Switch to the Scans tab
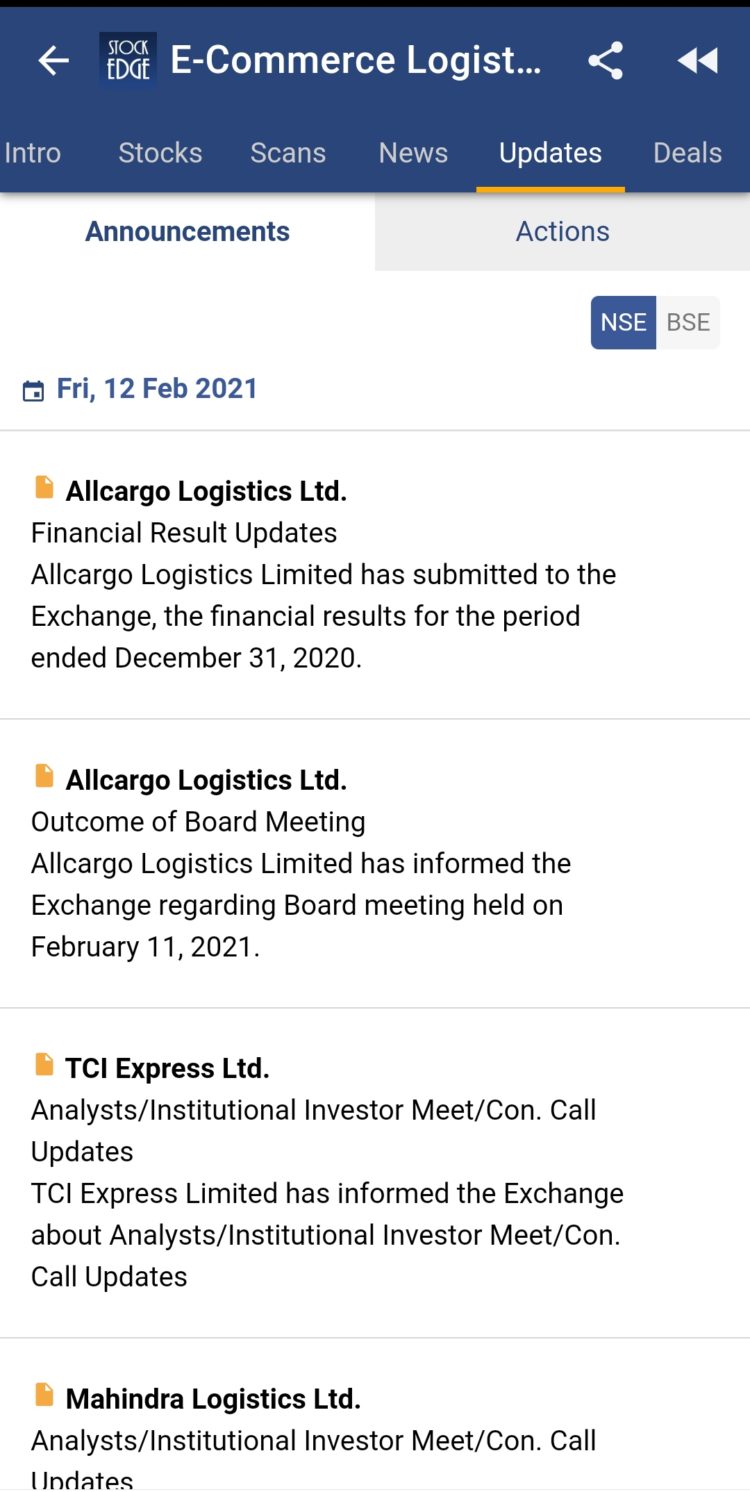 pos(288,153)
